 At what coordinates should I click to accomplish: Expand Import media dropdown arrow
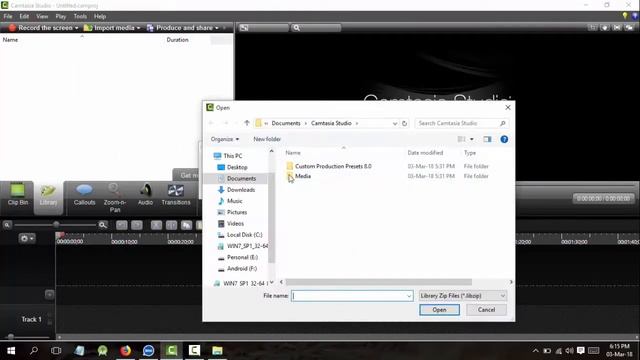138,28
